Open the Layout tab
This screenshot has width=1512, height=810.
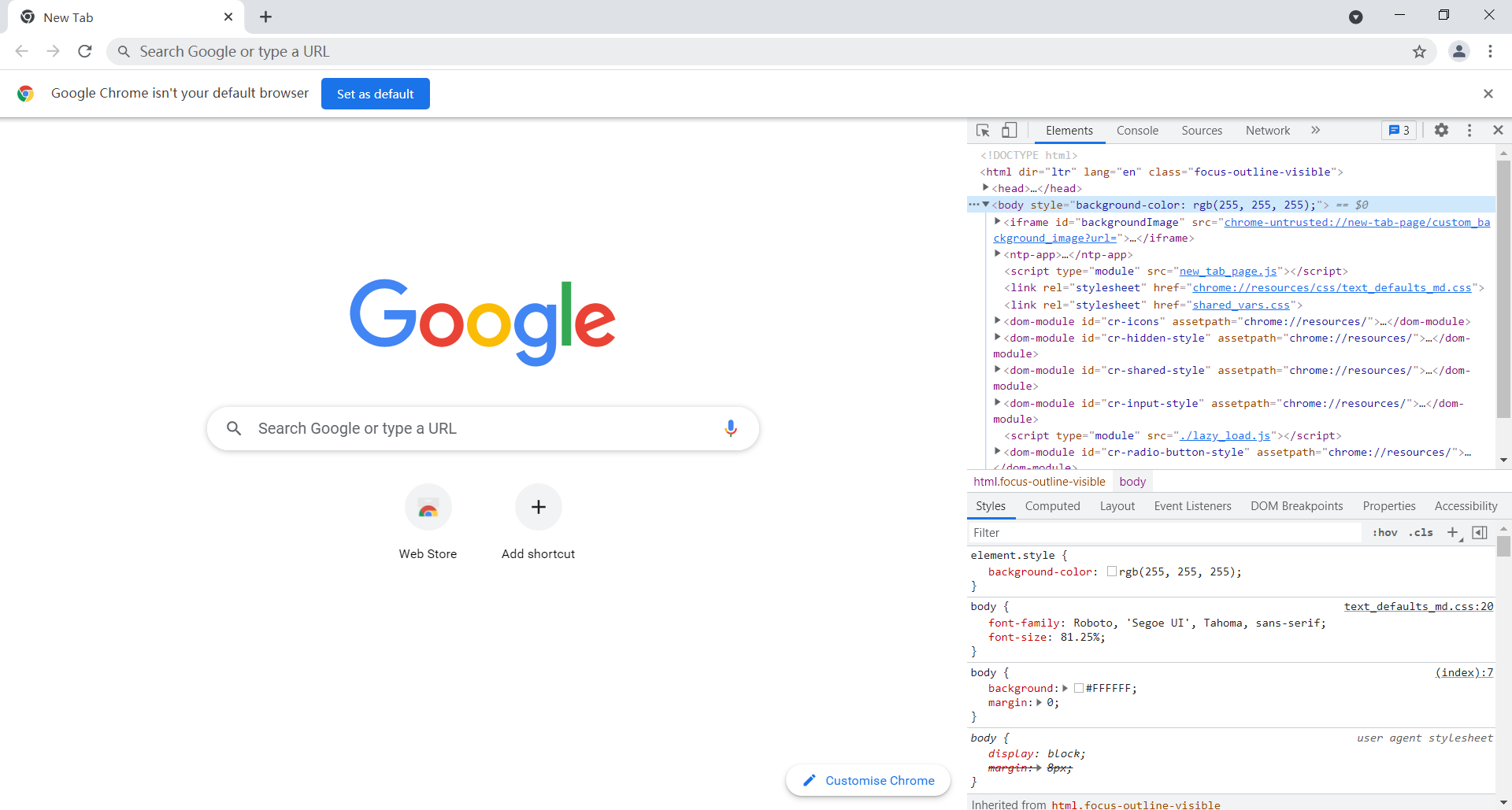point(1117,506)
